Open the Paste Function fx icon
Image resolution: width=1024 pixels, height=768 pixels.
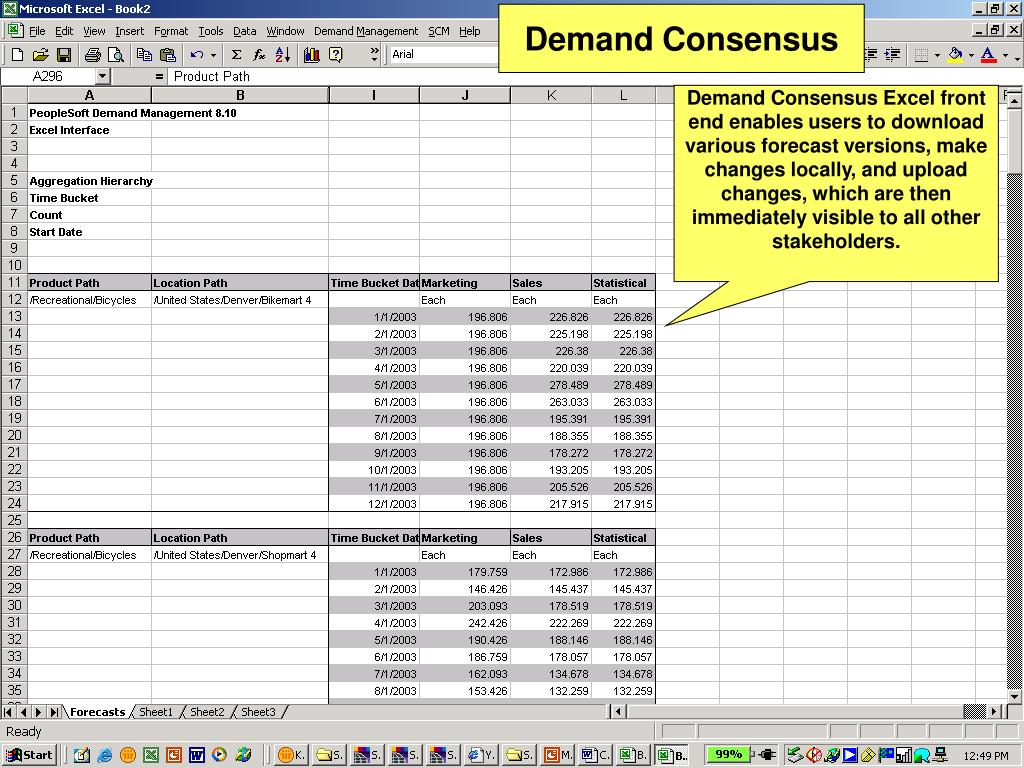[x=259, y=55]
